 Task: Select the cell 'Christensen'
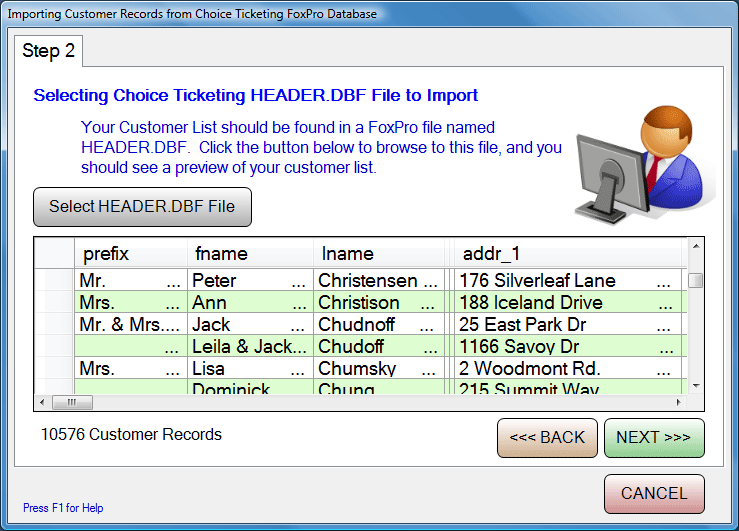[379, 280]
